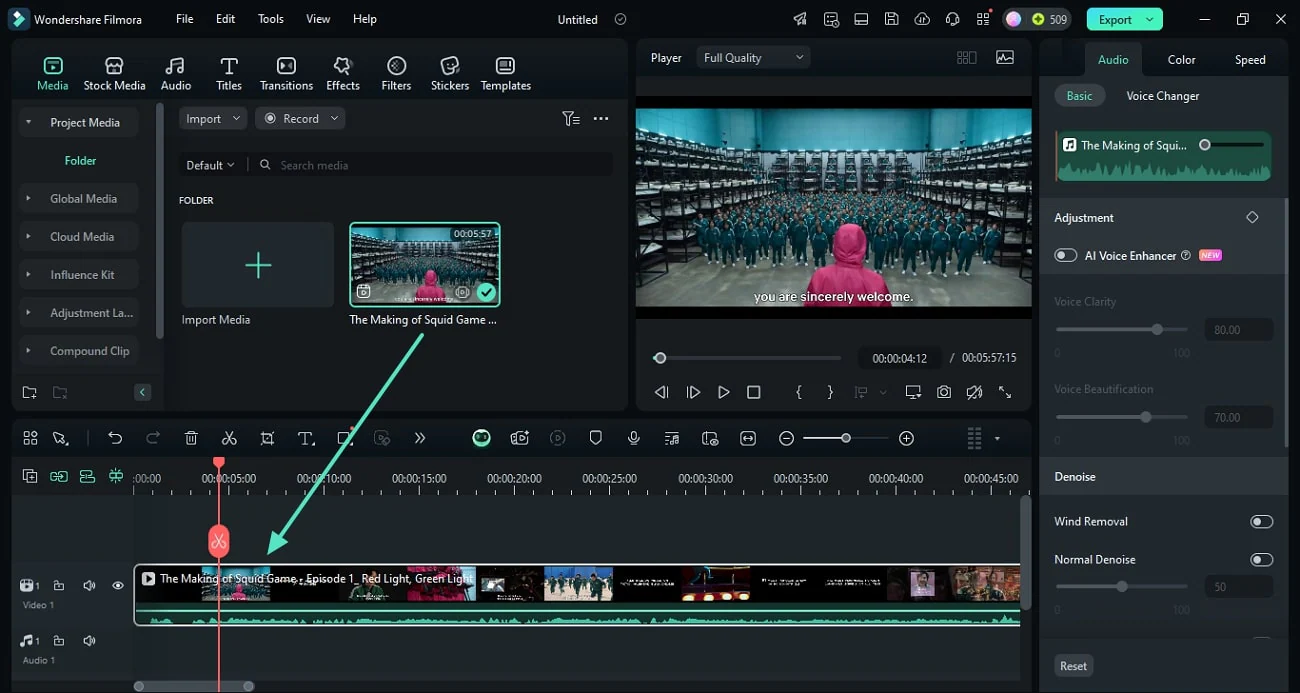Screen dimensions: 1300x693
Task: Open the Record dropdown
Action: coord(300,118)
